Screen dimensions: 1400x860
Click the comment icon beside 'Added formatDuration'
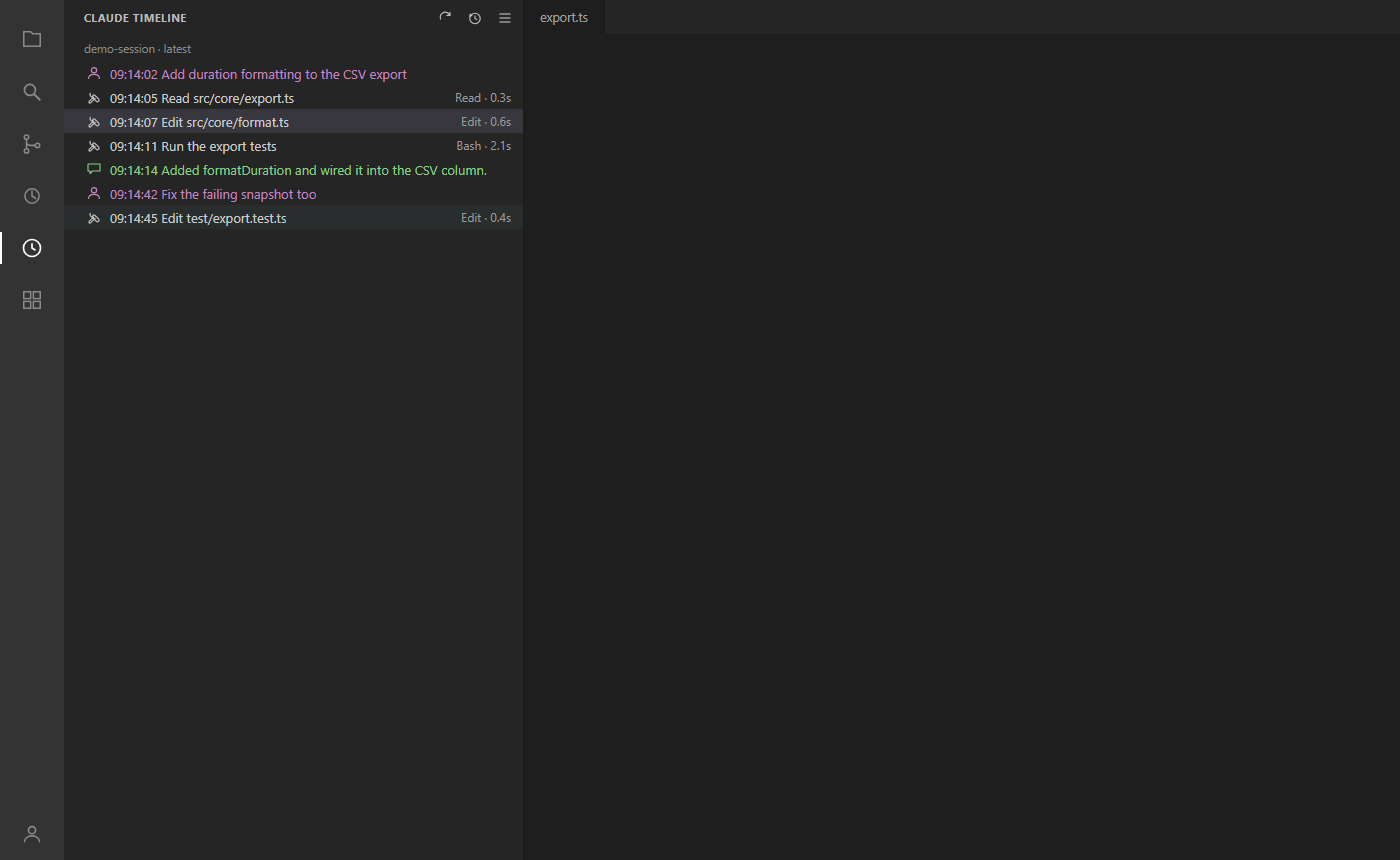coord(94,170)
